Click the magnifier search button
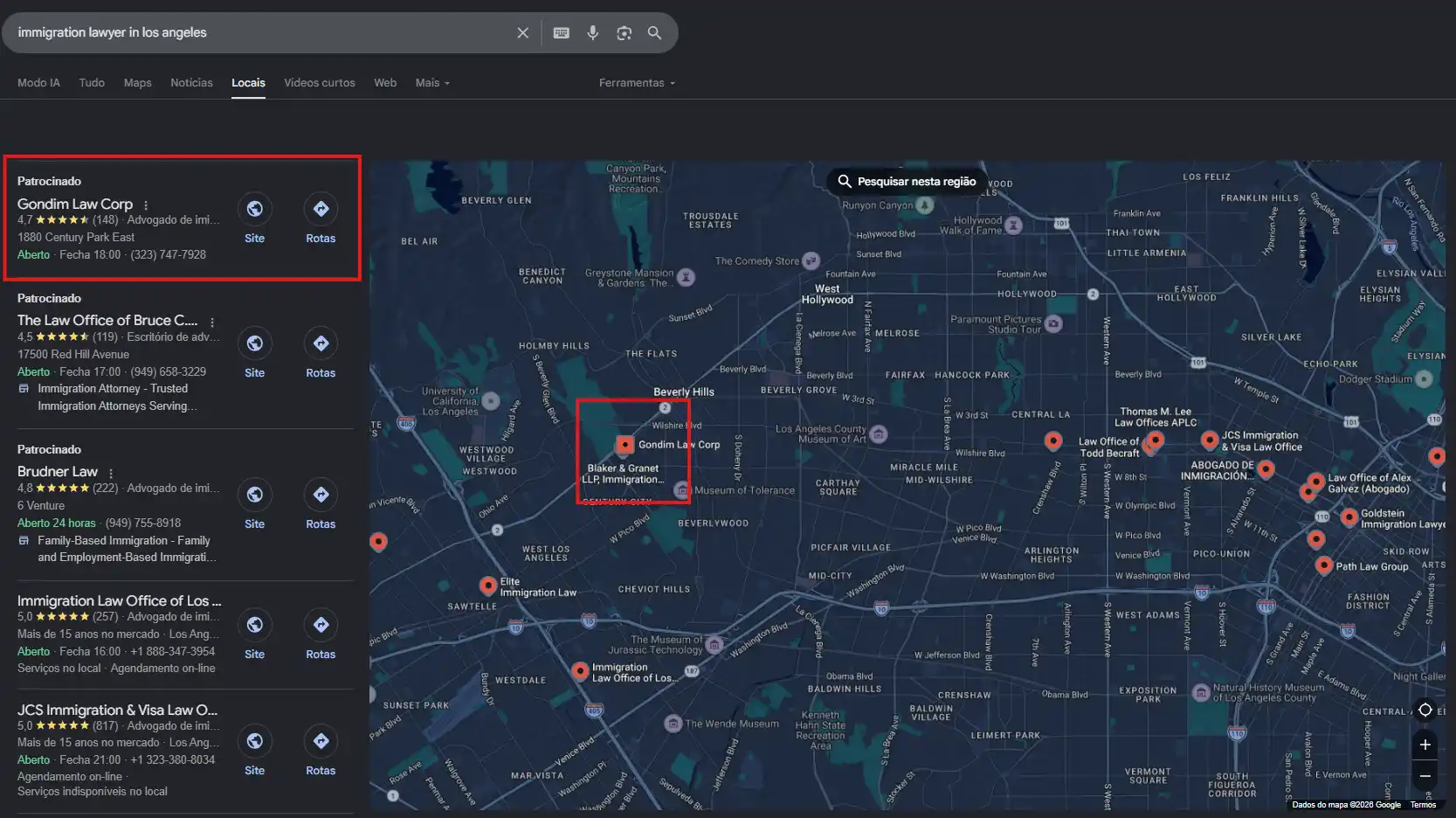The width and height of the screenshot is (1456, 818). point(654,33)
